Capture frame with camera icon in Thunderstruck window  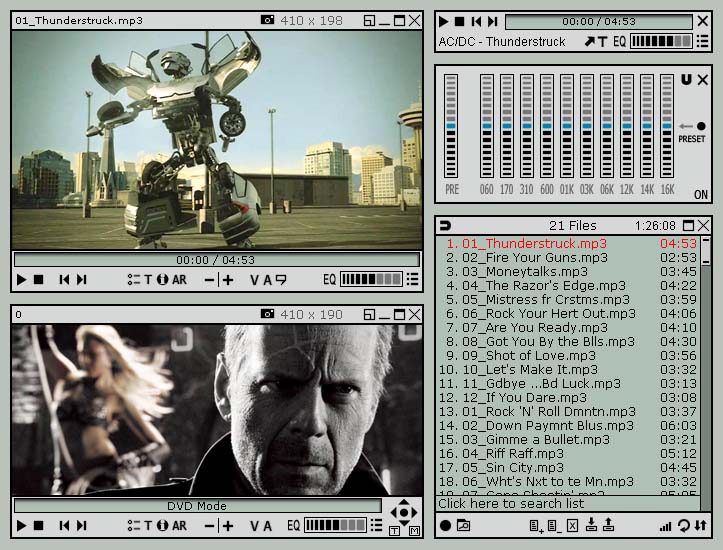coord(267,20)
